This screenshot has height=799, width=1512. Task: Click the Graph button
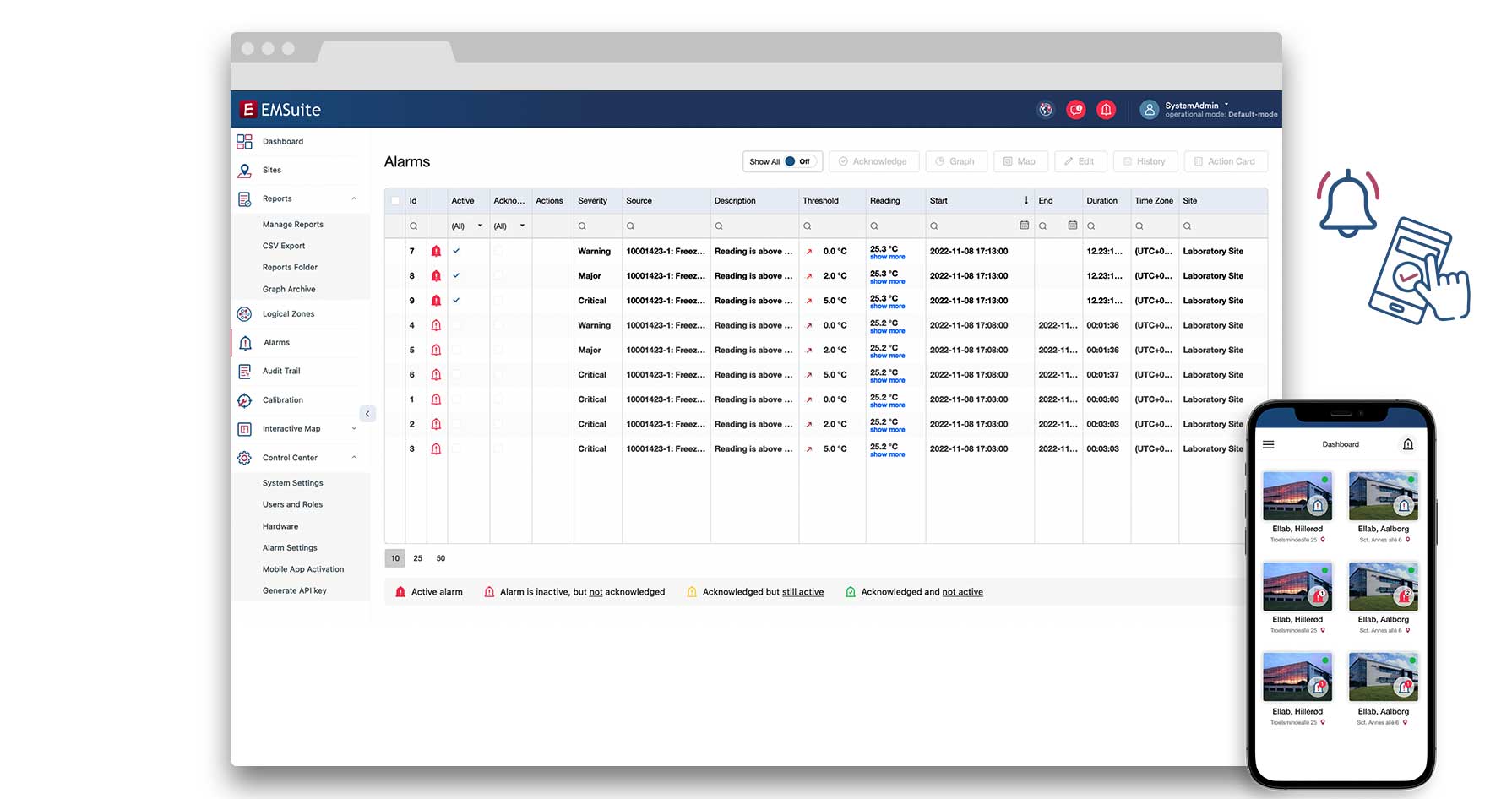click(956, 161)
